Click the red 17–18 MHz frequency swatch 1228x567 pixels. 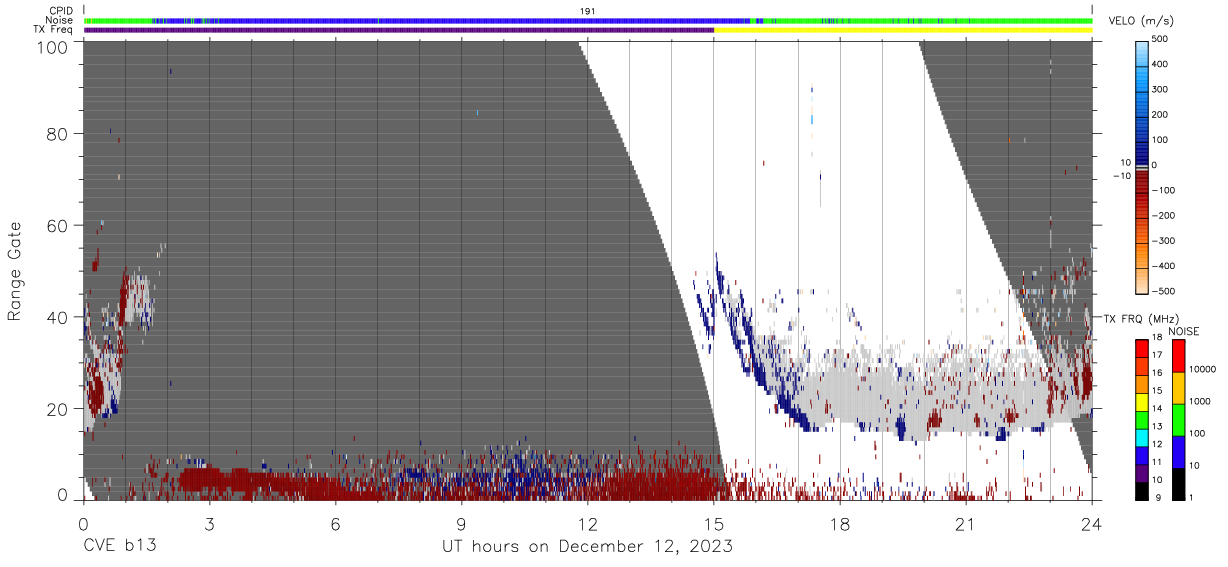(x=1143, y=348)
